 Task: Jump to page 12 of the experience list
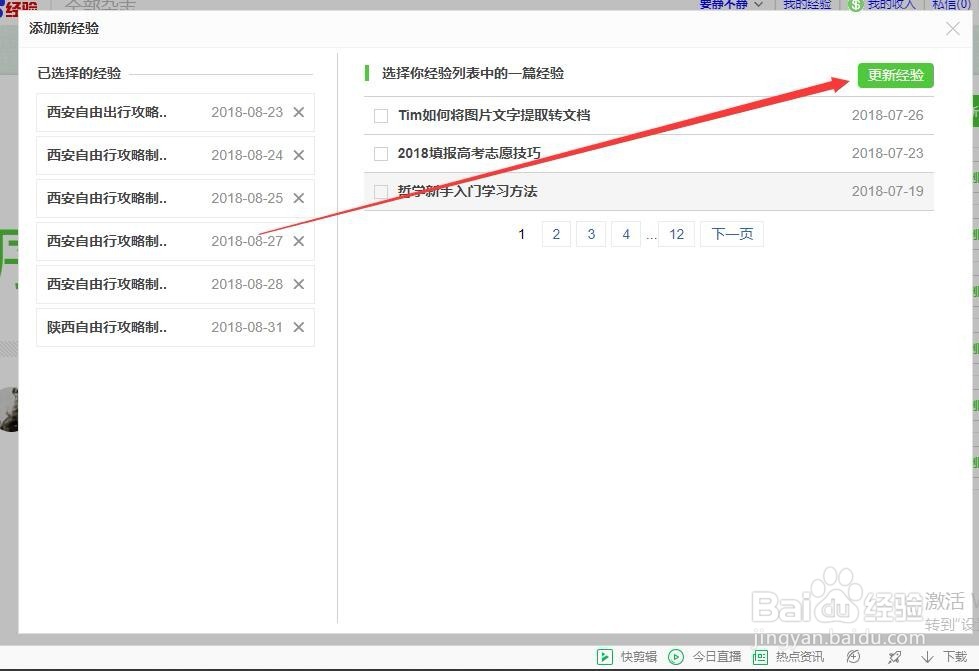click(x=676, y=234)
